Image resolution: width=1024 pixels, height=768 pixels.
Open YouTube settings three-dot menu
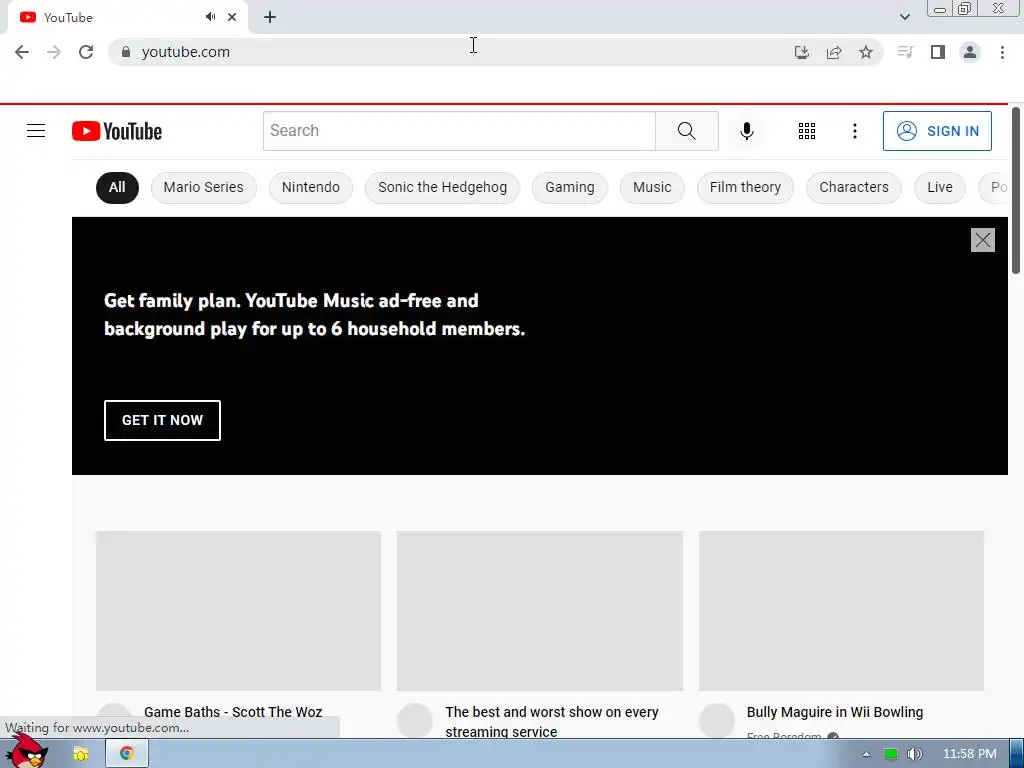point(854,131)
